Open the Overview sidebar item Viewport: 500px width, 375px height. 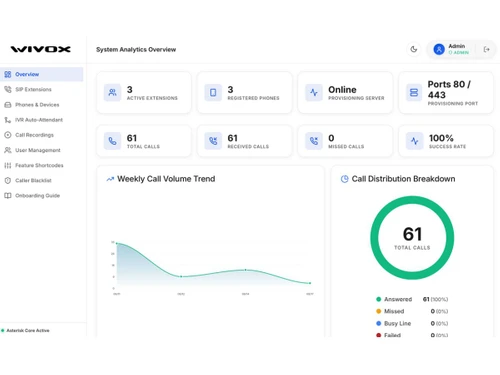pos(42,74)
